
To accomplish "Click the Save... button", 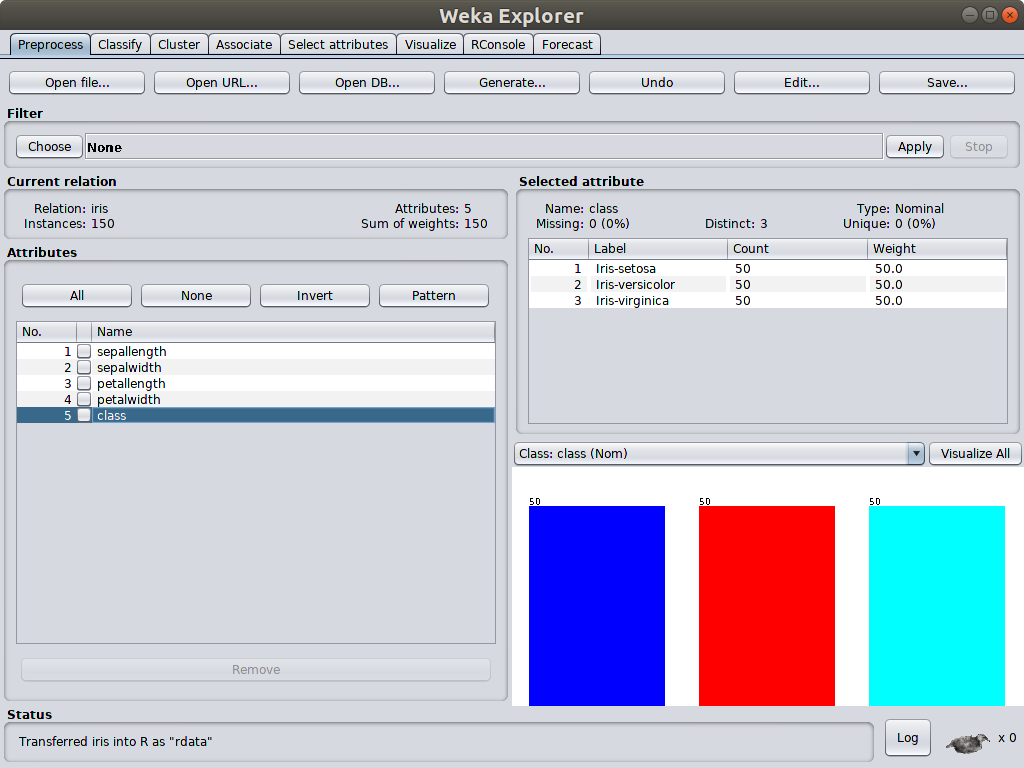I will [x=947, y=82].
